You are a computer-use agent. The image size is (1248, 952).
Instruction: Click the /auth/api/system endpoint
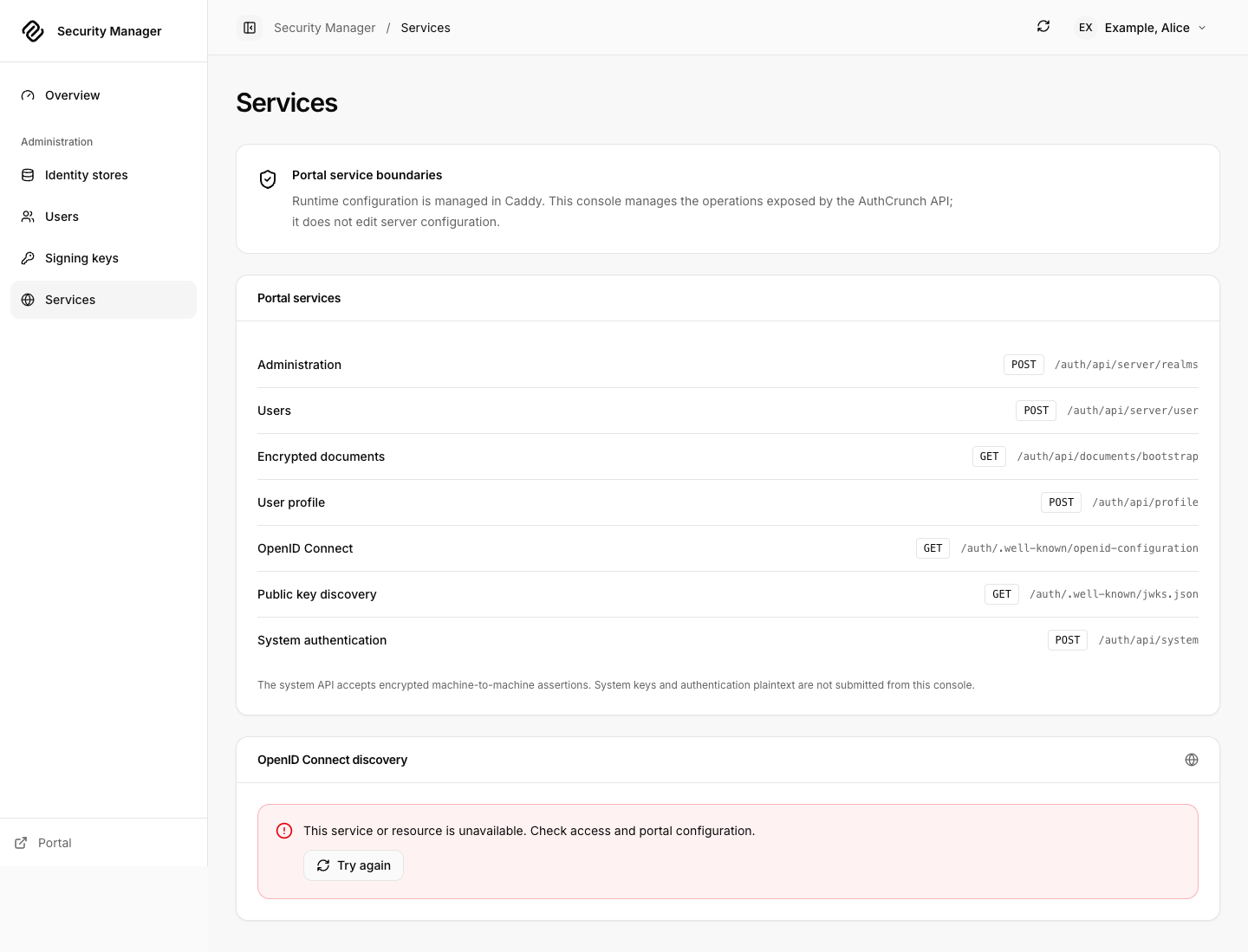(1148, 640)
